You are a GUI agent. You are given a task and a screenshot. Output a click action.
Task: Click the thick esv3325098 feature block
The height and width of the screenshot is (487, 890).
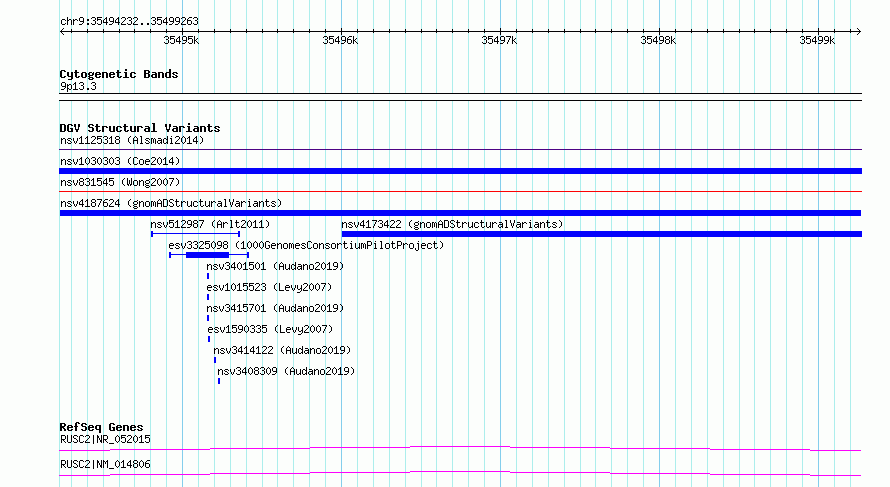click(207, 255)
